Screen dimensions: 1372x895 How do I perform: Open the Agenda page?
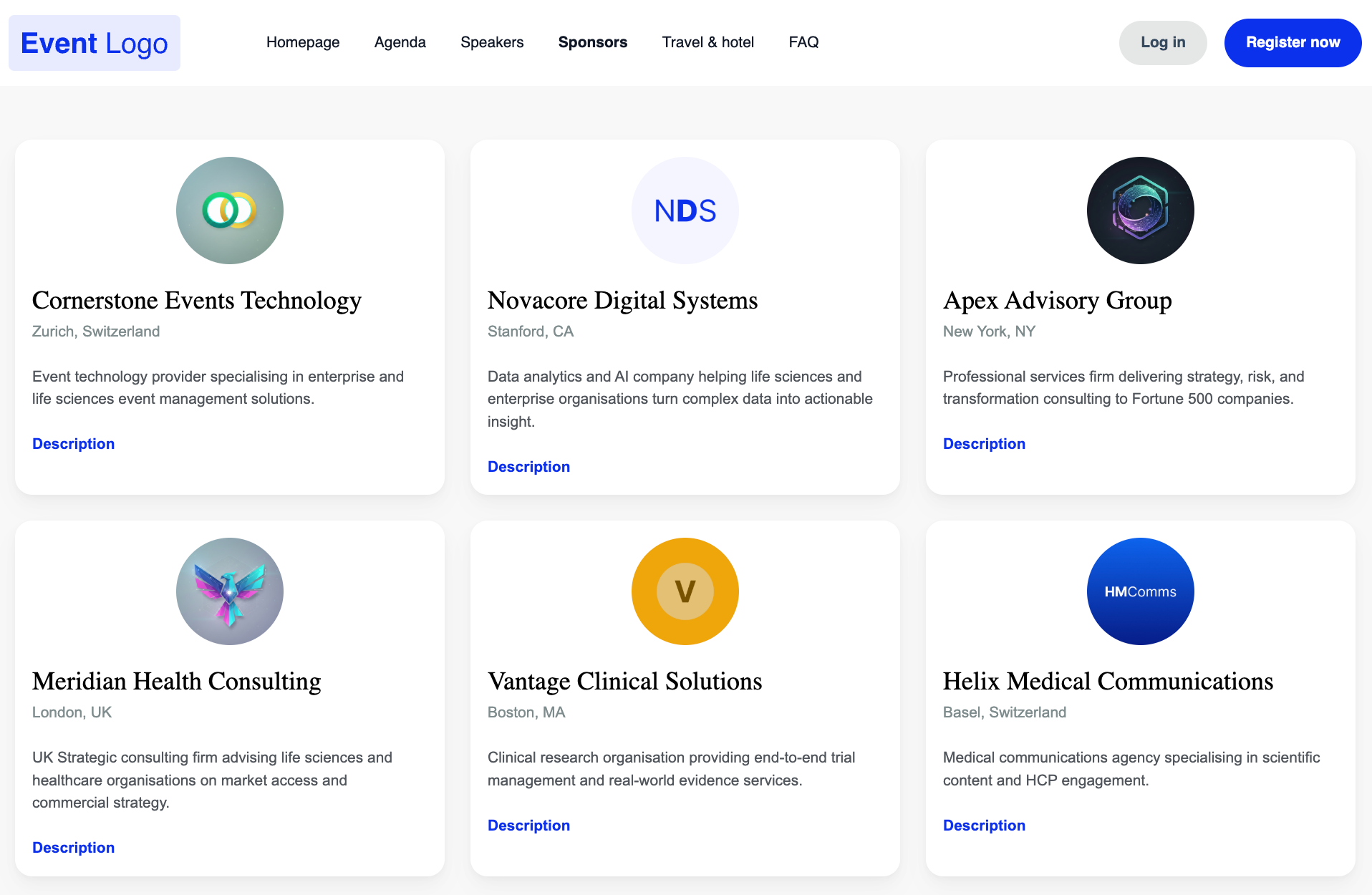(400, 42)
